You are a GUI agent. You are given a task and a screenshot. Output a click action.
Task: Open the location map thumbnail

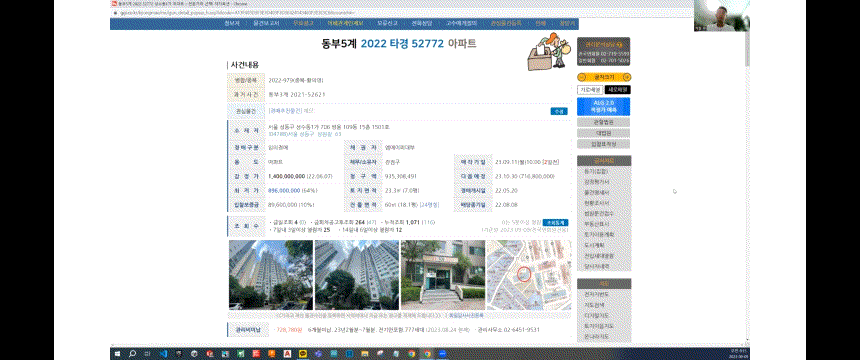[529, 274]
